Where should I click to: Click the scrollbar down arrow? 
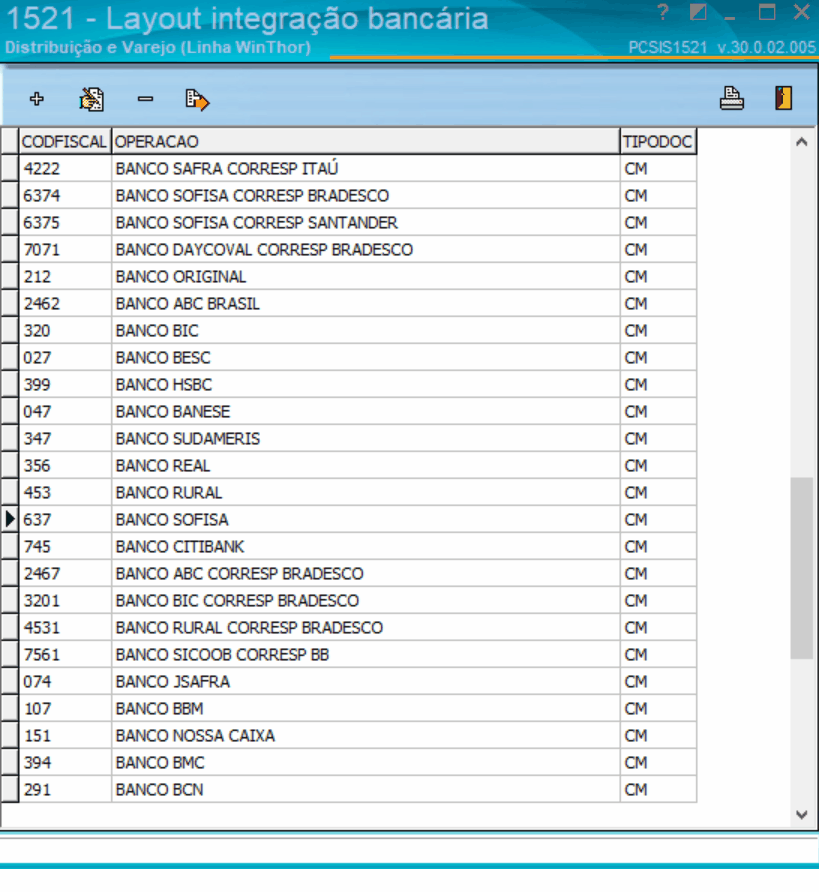[x=802, y=815]
